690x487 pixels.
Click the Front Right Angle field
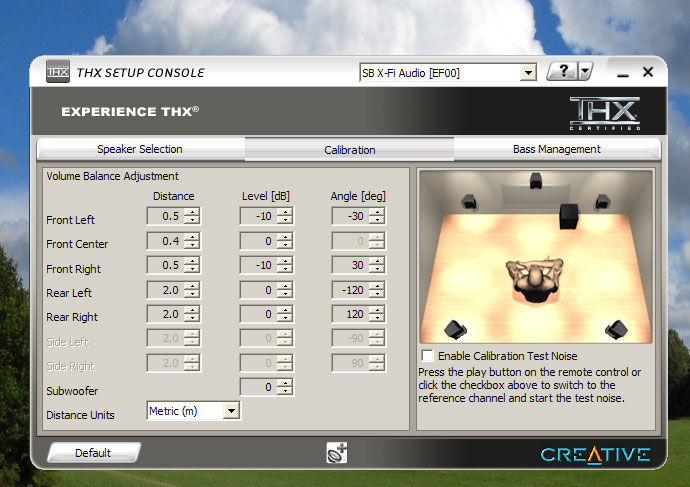pyautogui.click(x=350, y=265)
